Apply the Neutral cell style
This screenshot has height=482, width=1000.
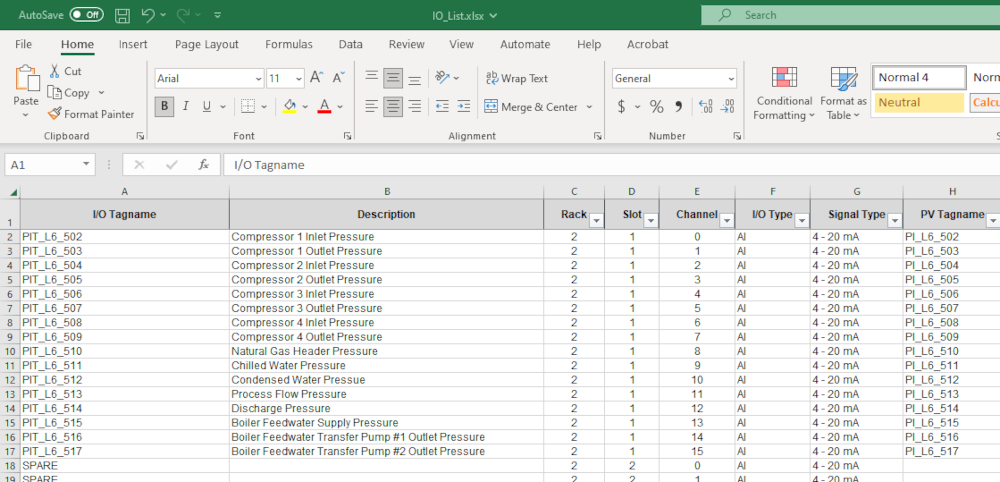coord(919,103)
